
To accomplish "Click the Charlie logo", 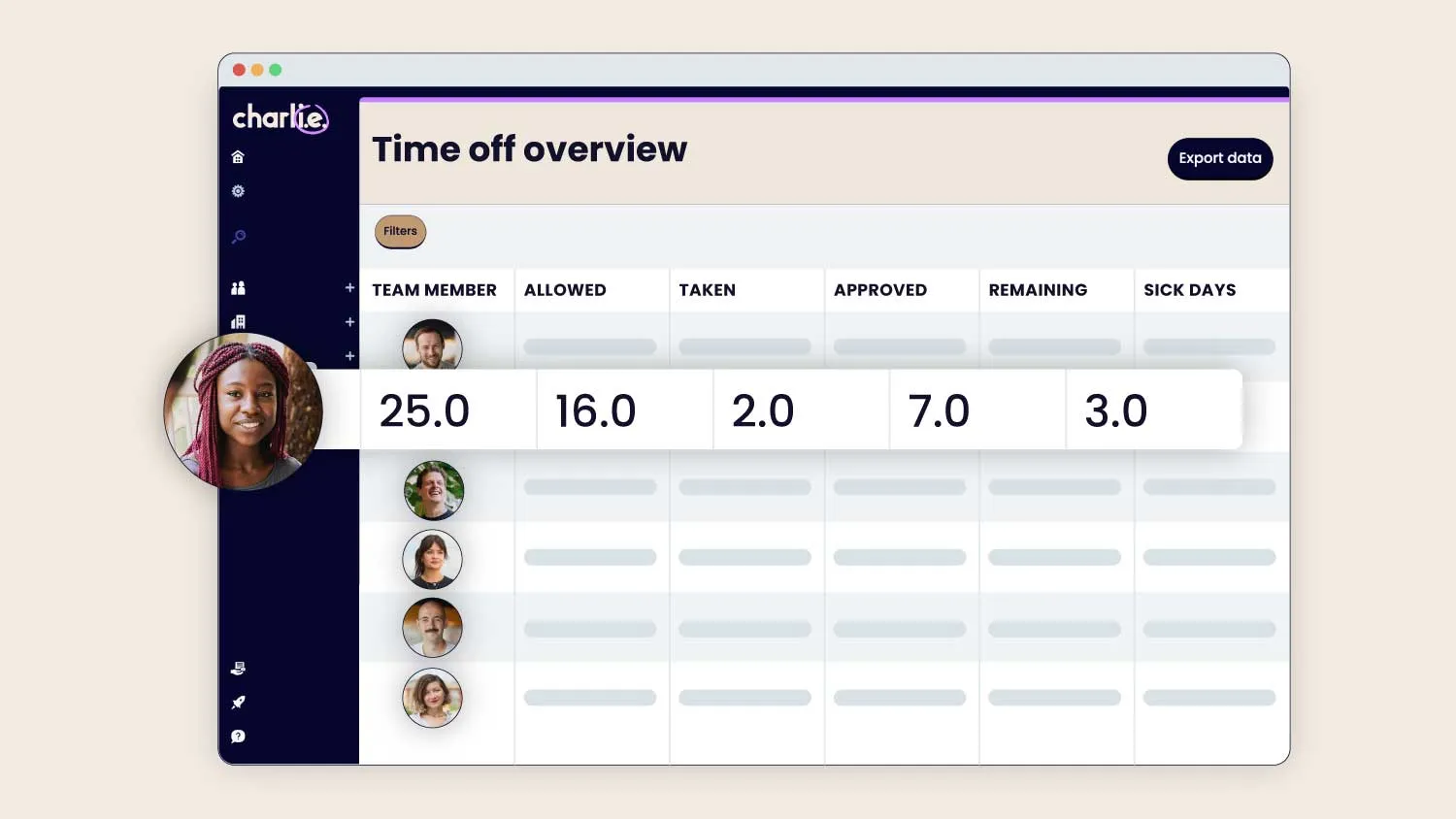I will pyautogui.click(x=280, y=118).
